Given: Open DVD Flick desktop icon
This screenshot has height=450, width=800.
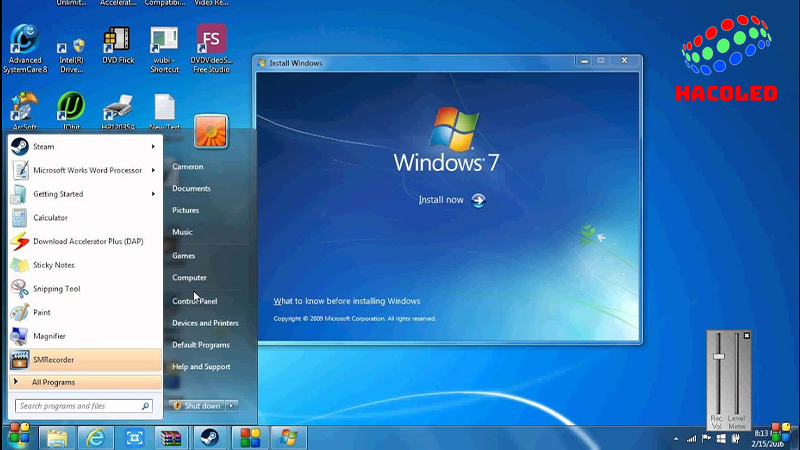Looking at the screenshot, I should (x=118, y=46).
